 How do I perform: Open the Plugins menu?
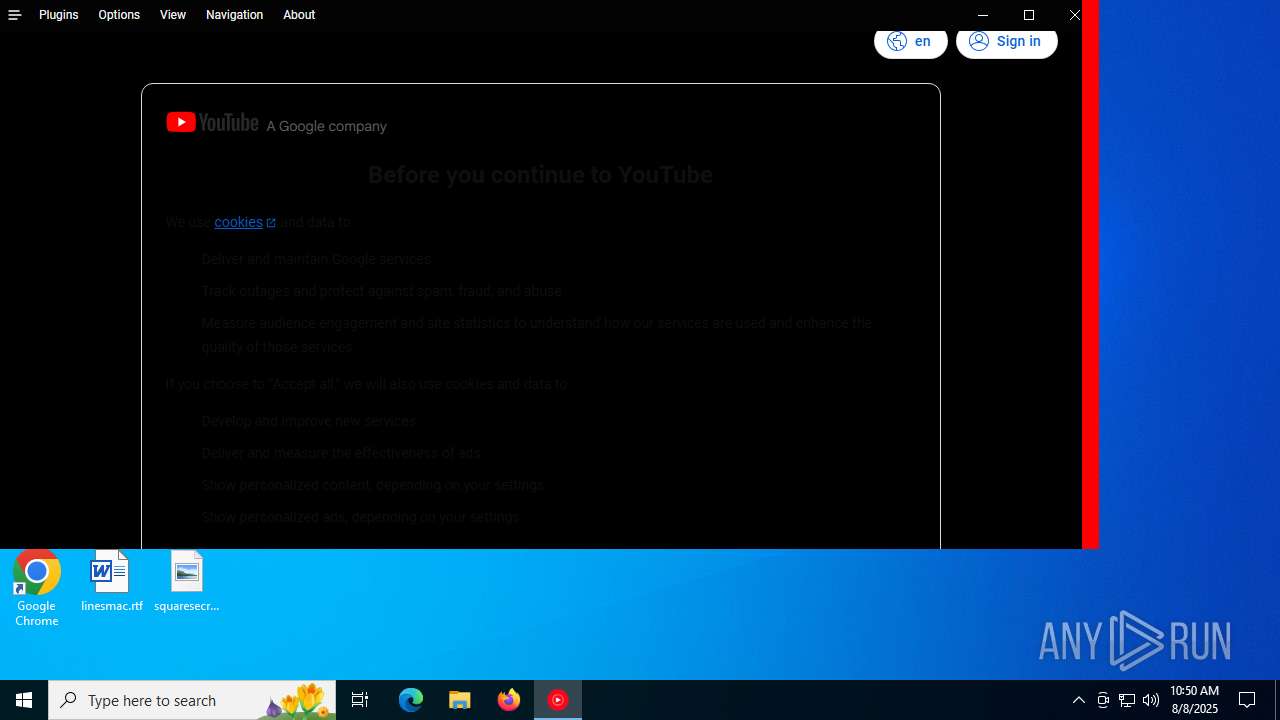59,15
